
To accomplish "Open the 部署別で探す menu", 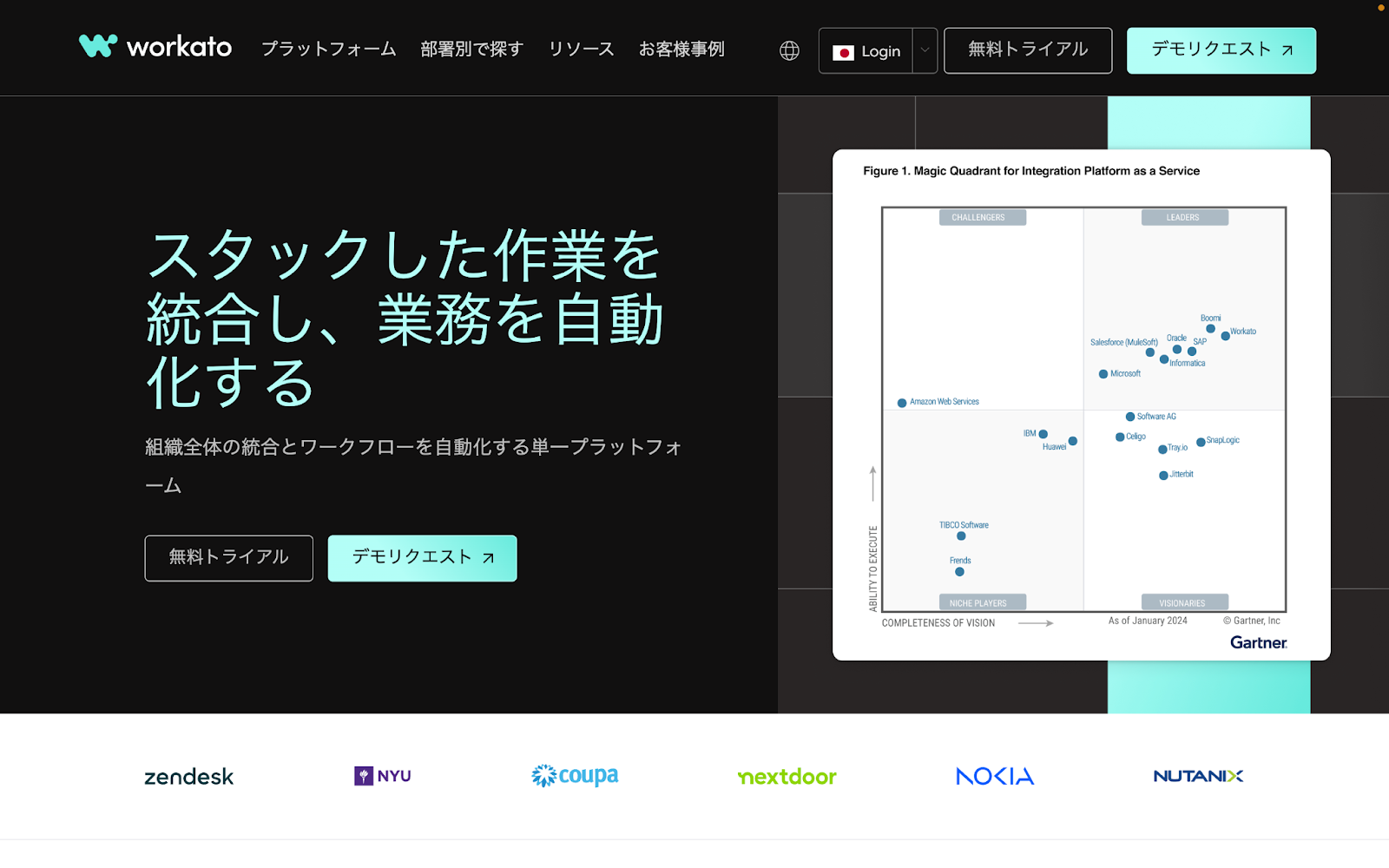I will click(472, 49).
